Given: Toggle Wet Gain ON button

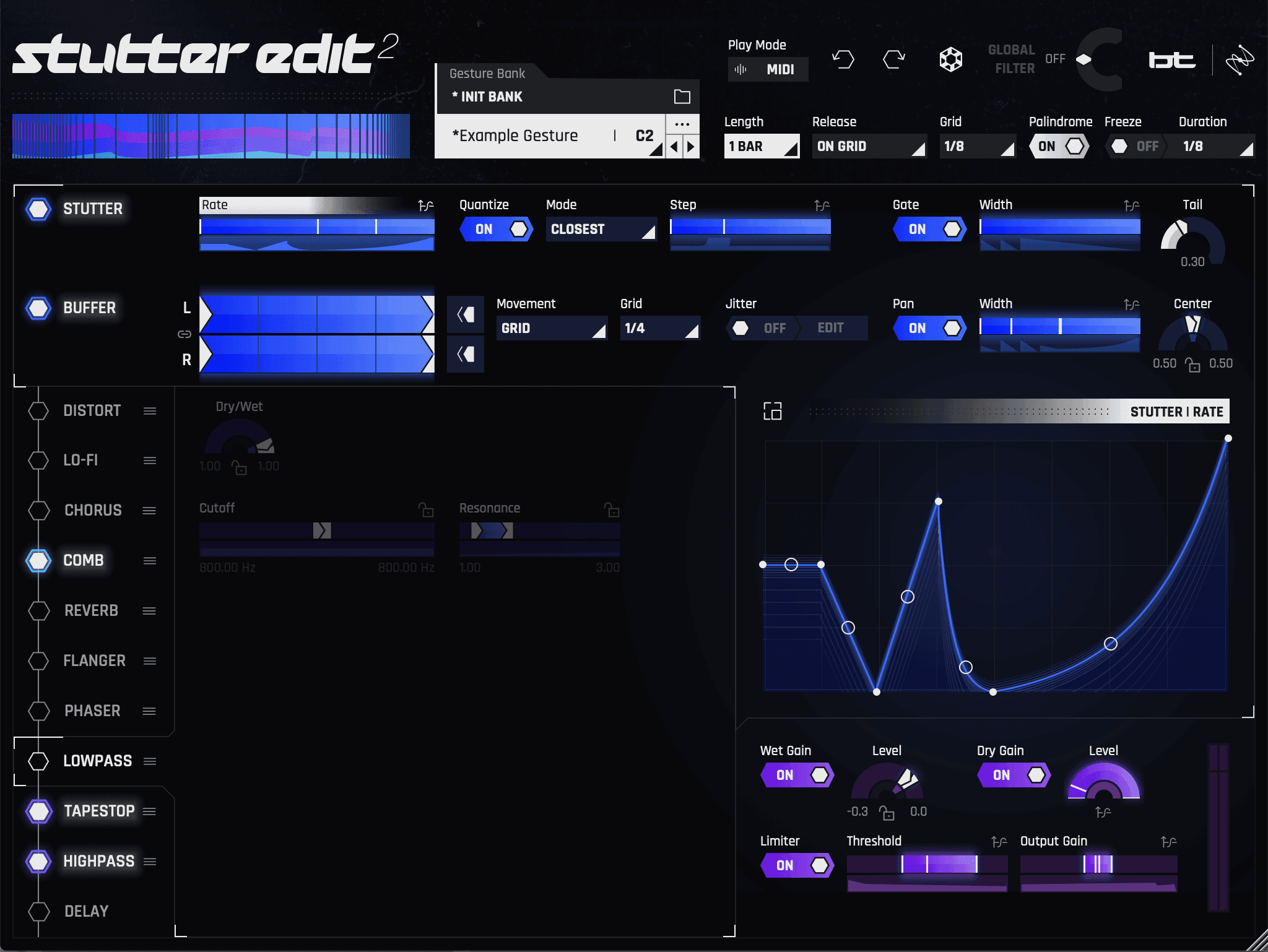Looking at the screenshot, I should pos(797,775).
